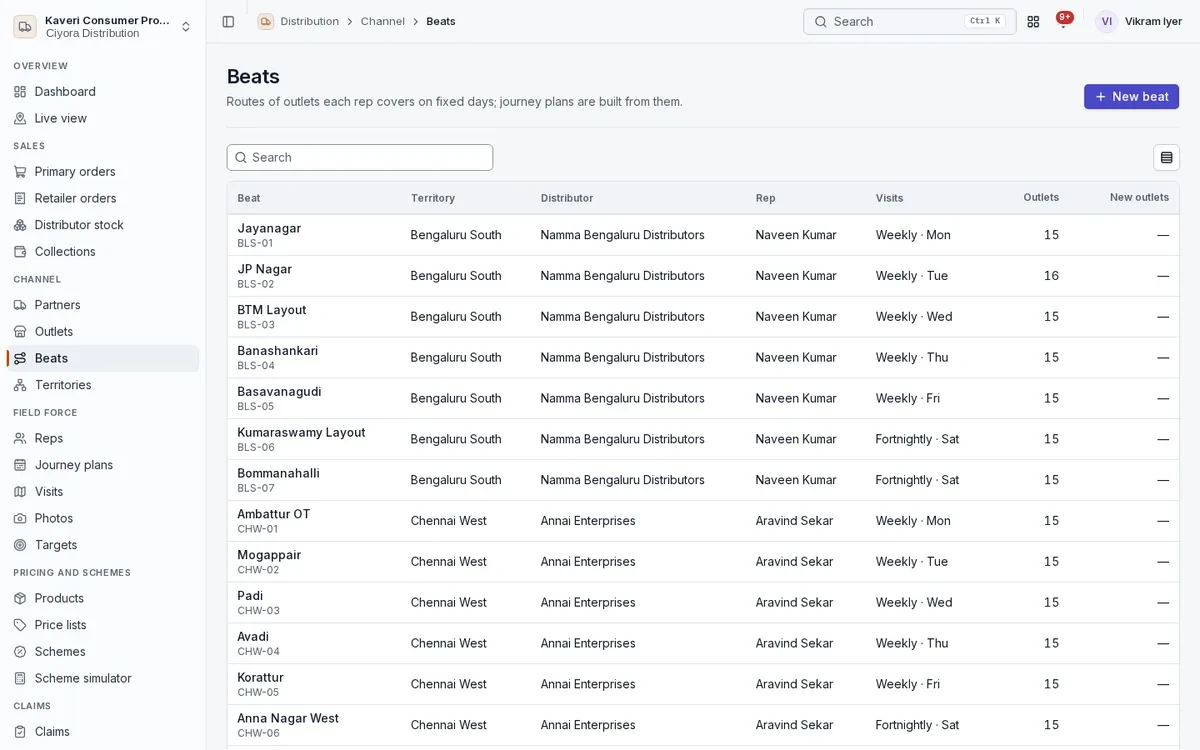
Task: Open the Reps people icon
Action: tap(20, 438)
